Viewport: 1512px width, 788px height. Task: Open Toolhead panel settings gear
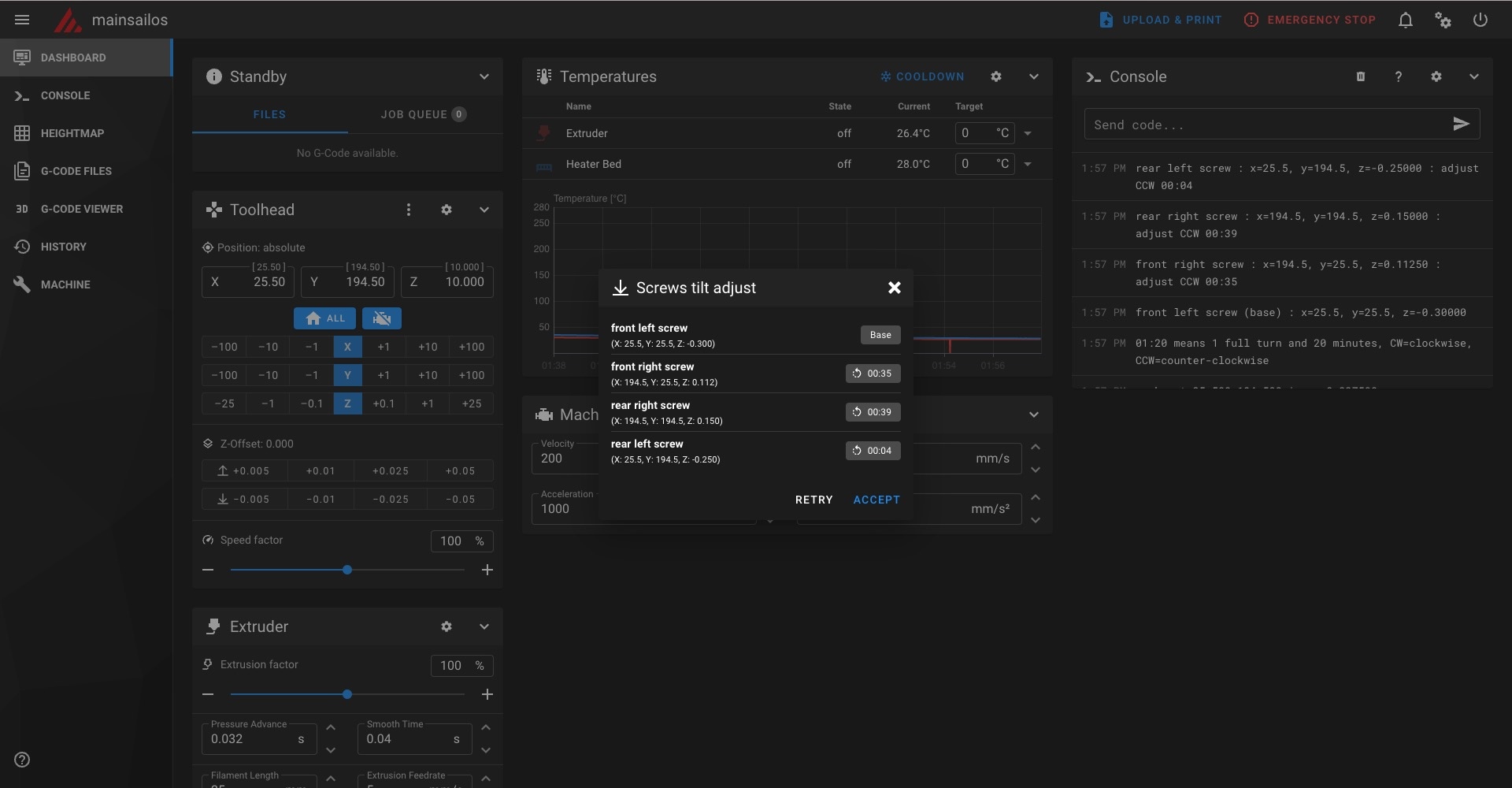coord(447,210)
